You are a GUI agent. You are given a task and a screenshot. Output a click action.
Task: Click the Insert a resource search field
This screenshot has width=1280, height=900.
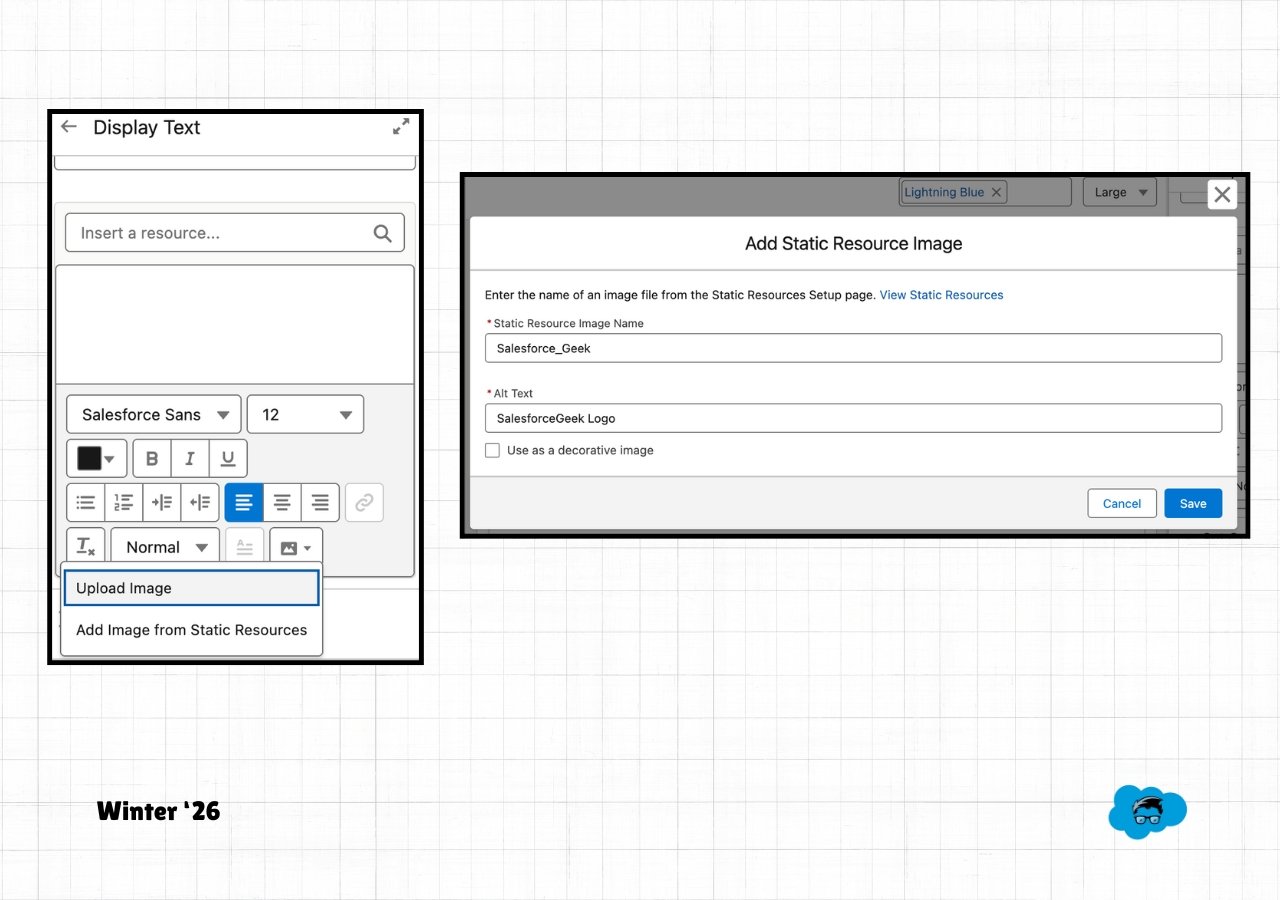coord(235,233)
